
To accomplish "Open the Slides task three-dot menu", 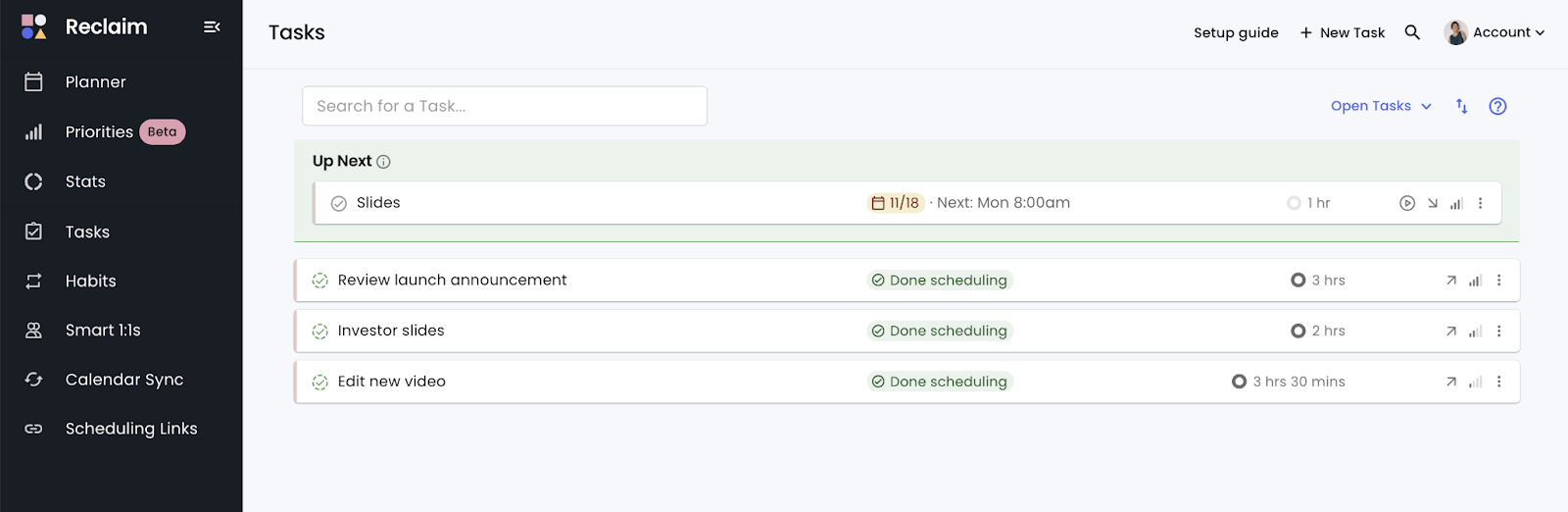I will coord(1481,203).
